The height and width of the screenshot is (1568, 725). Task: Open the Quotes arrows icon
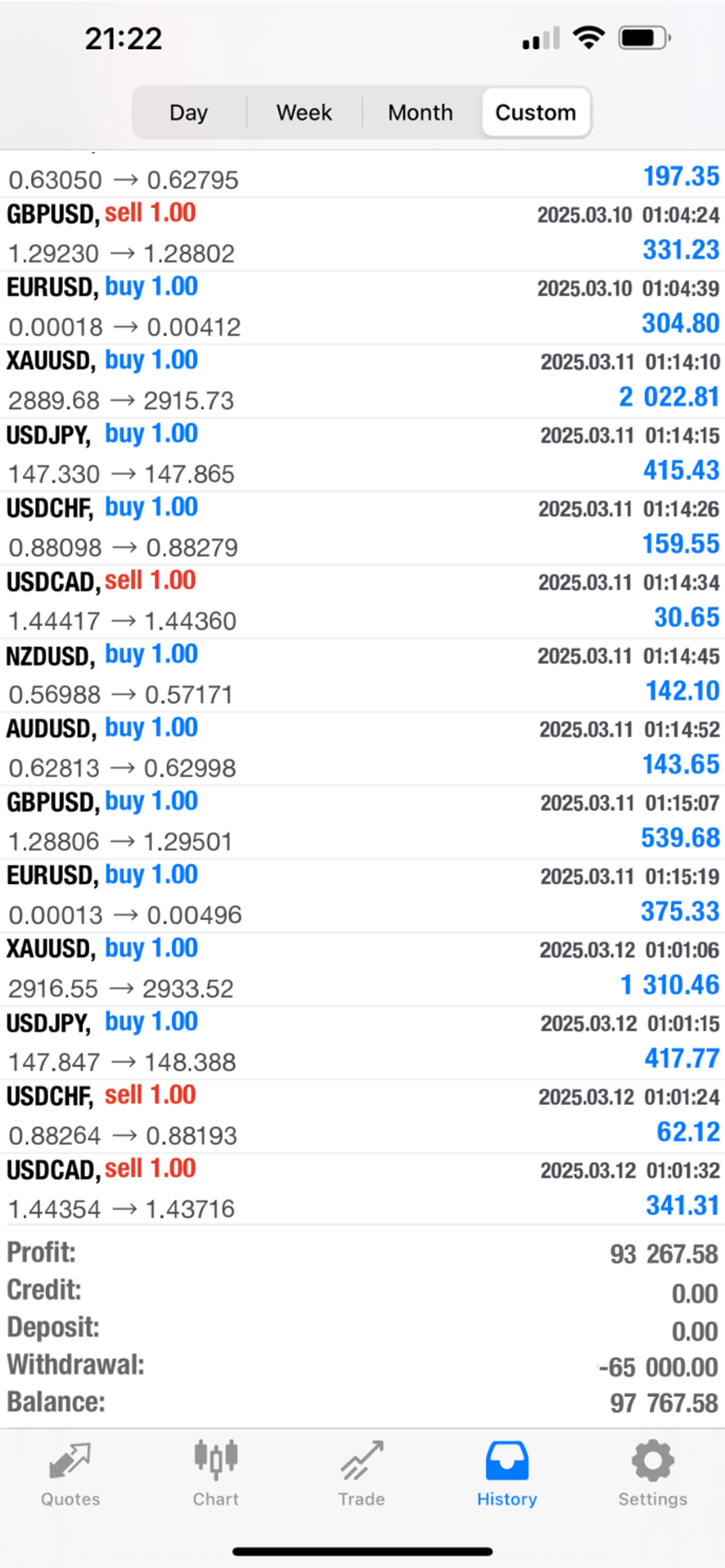click(x=70, y=1462)
